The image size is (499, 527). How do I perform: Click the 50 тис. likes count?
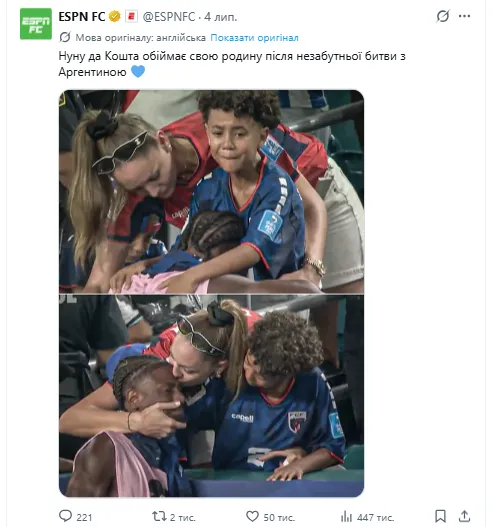279,517
